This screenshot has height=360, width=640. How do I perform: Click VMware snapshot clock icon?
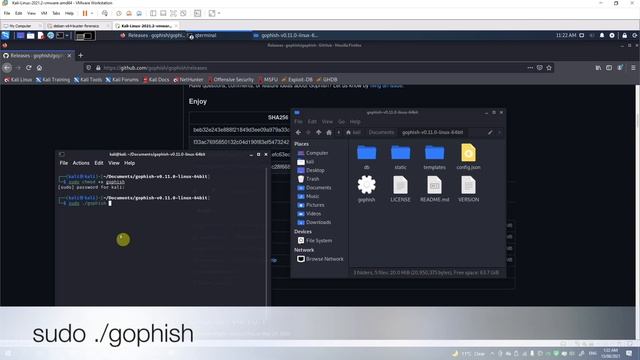point(119,13)
